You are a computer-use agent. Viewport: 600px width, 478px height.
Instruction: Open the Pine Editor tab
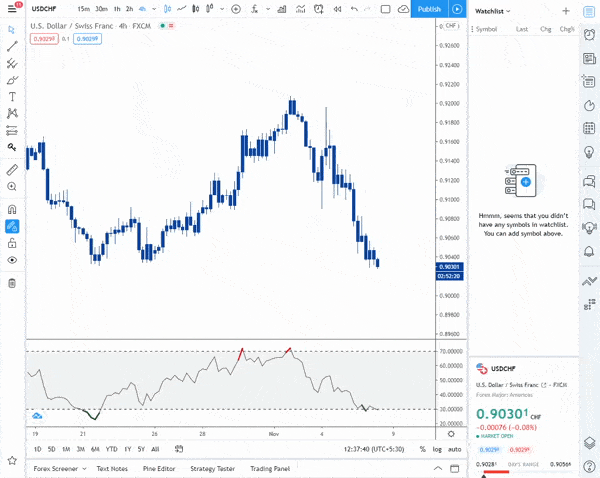tap(159, 468)
